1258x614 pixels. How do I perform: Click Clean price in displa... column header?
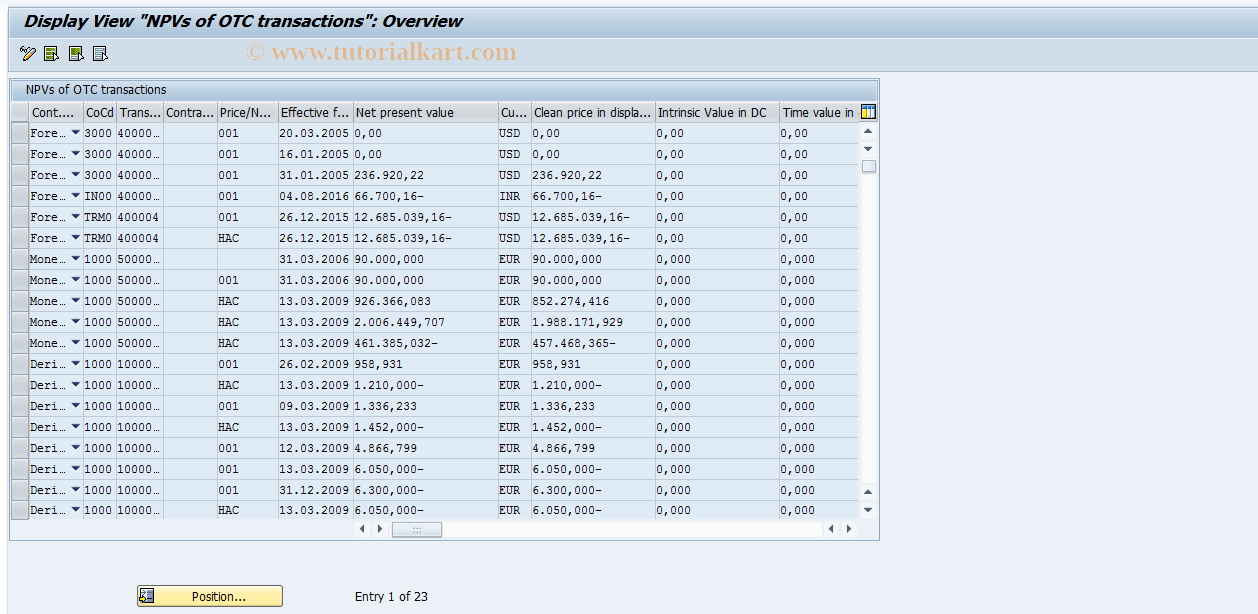[592, 112]
